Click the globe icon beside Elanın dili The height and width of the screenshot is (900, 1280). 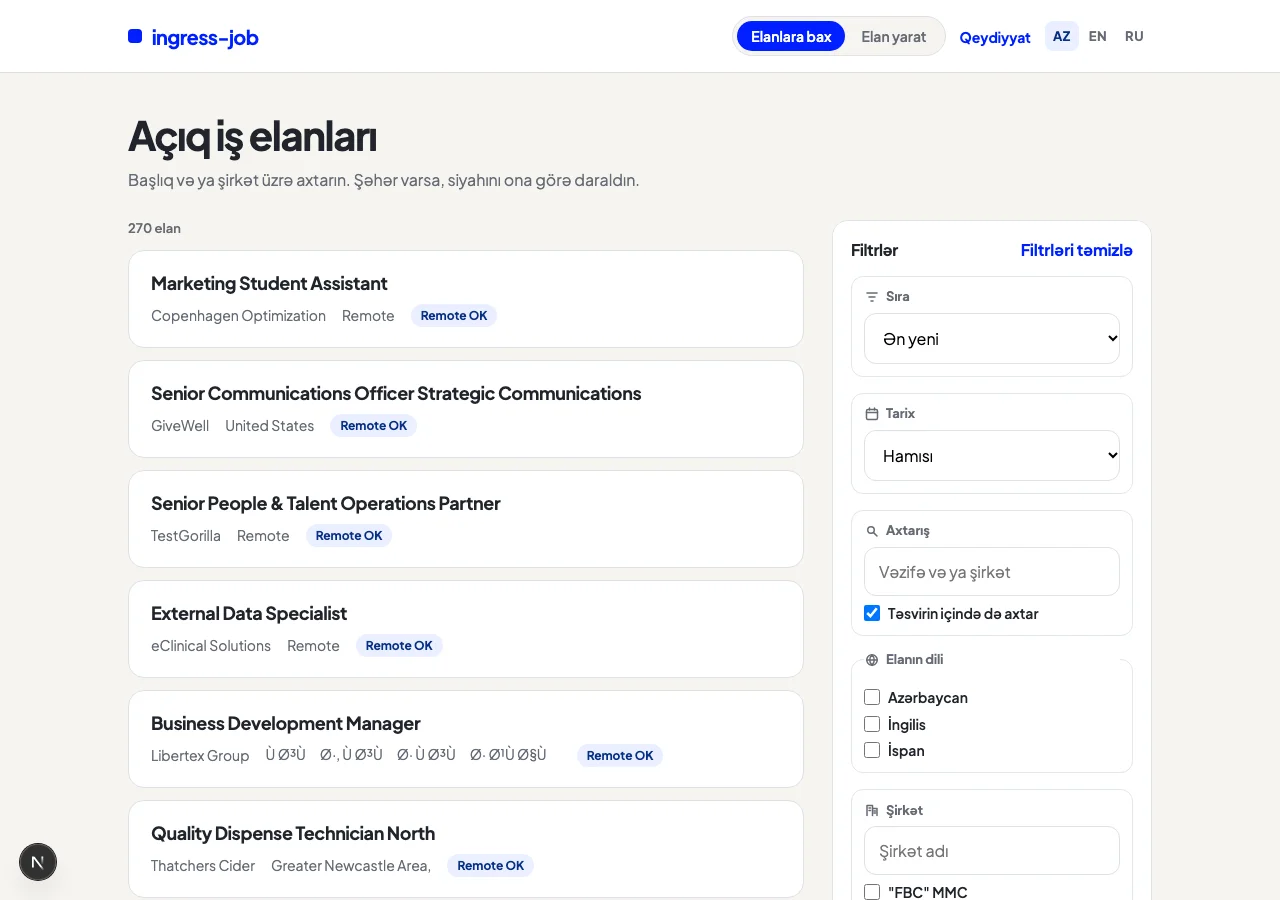coord(872,660)
